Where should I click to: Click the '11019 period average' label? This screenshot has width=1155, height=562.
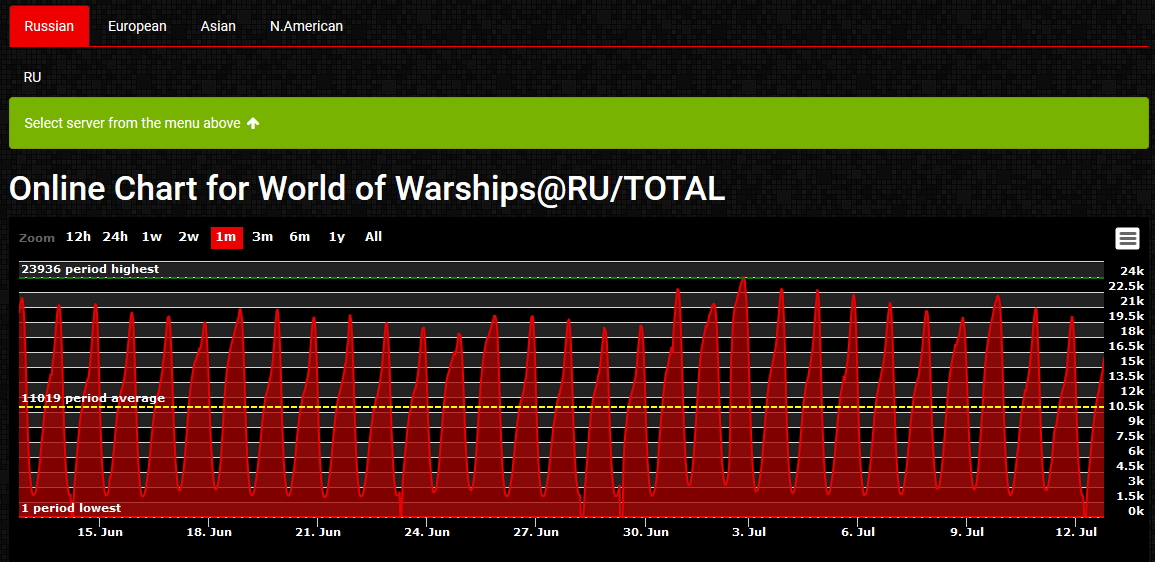click(x=93, y=398)
